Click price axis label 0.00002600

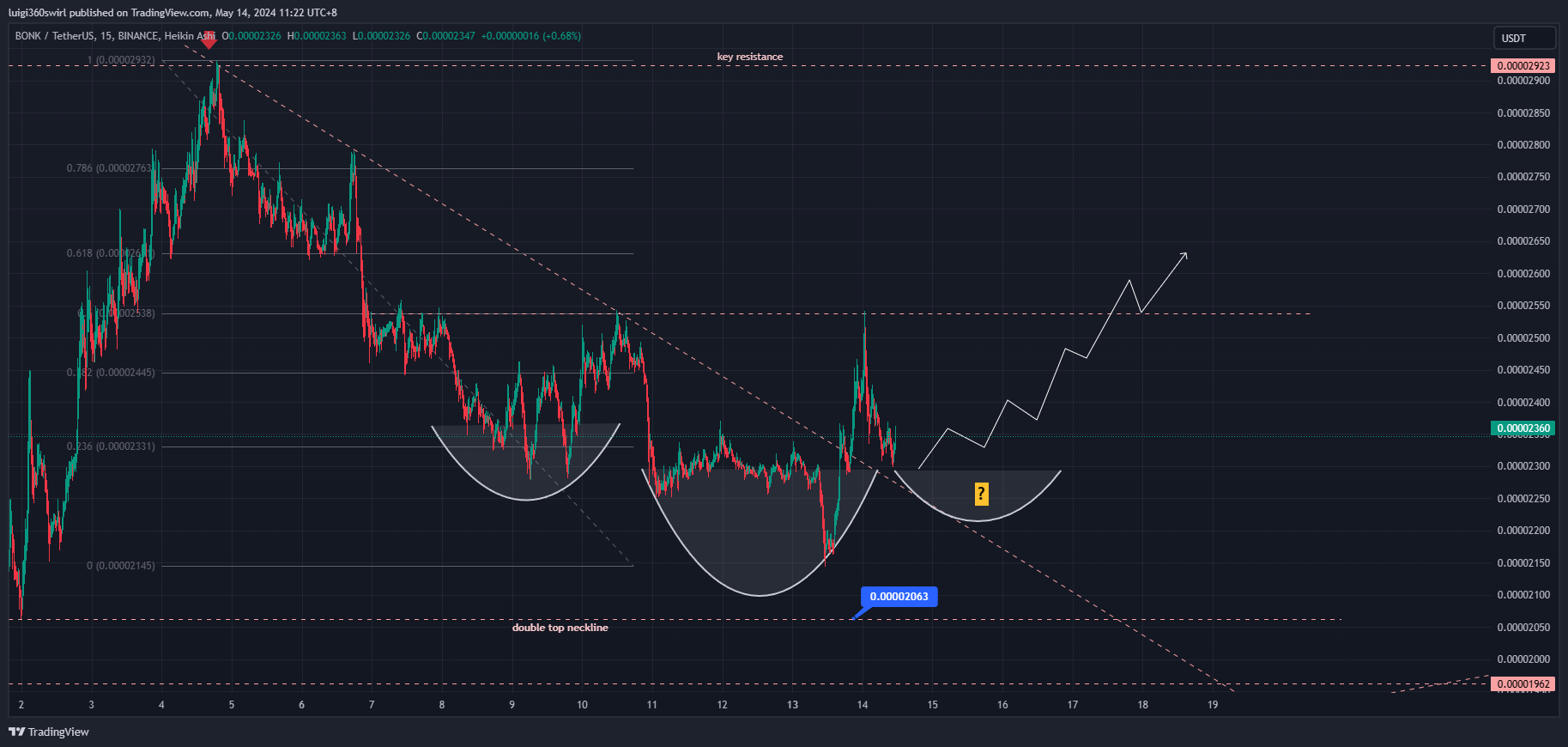coord(1523,274)
